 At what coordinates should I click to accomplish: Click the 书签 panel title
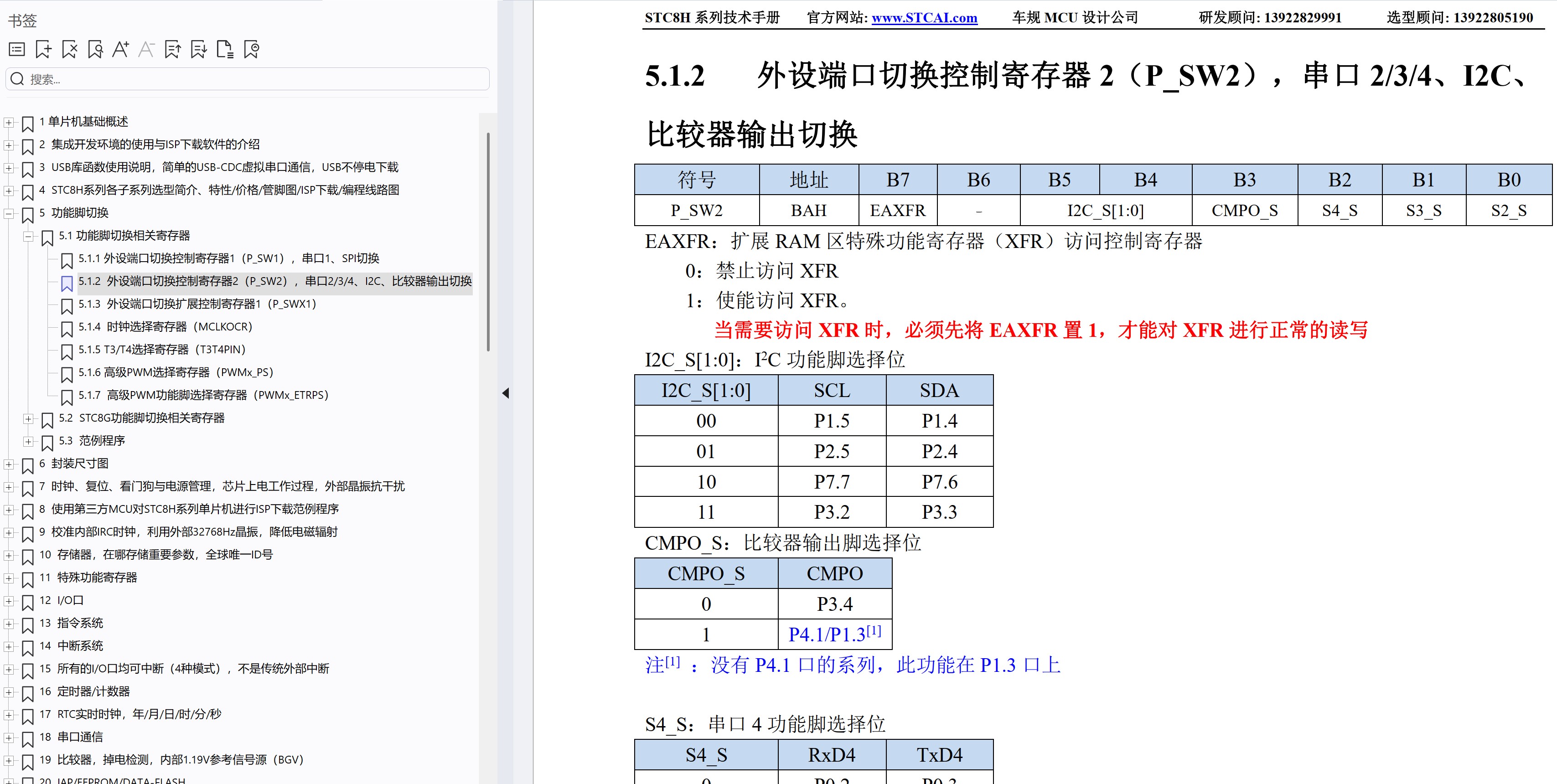(x=23, y=21)
